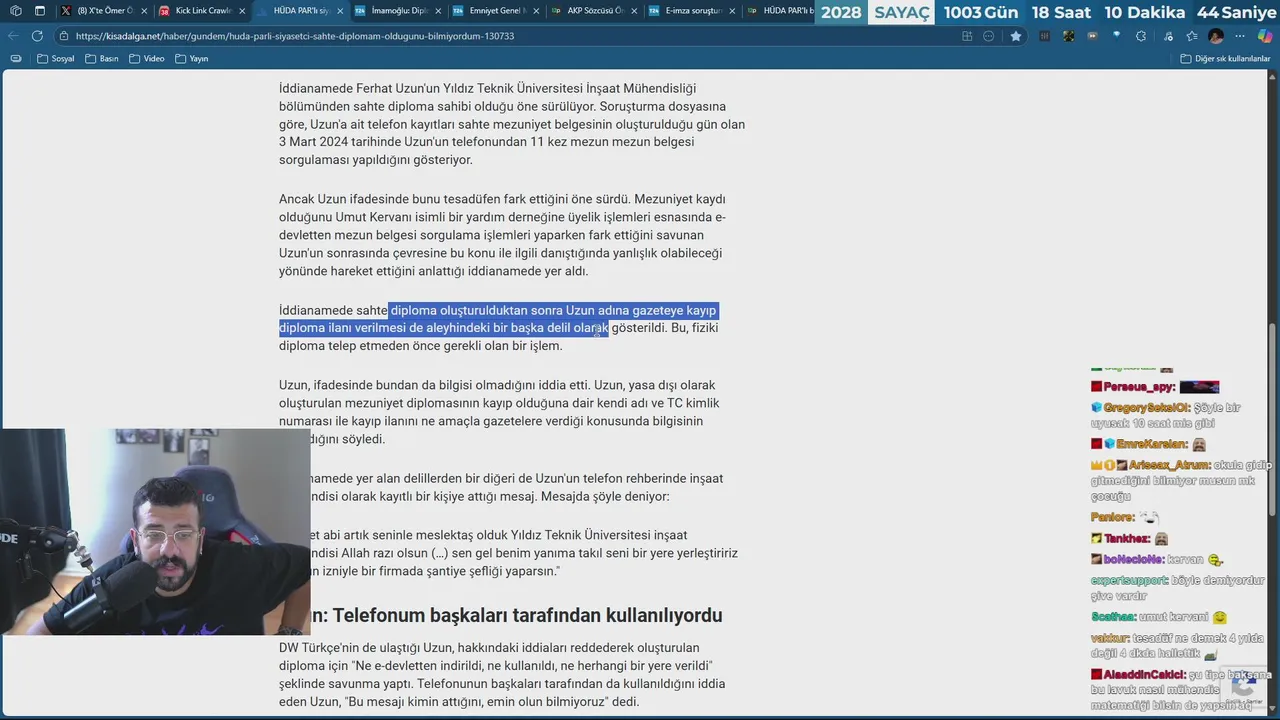Open the media control music-note icon
This screenshot has width=1280, height=720.
point(1166,36)
